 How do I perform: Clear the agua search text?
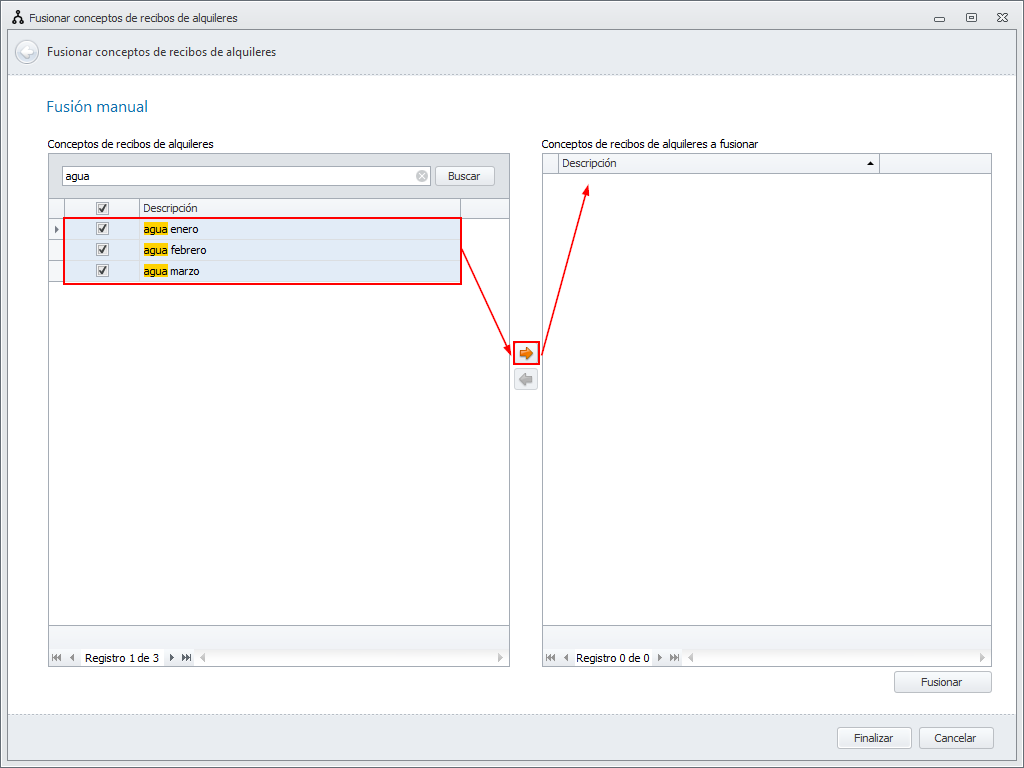pyautogui.click(x=422, y=176)
